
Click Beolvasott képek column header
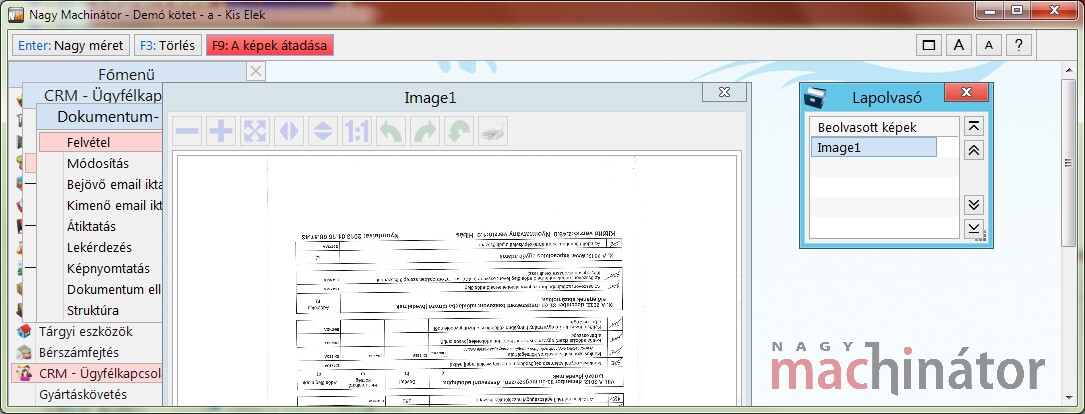click(884, 127)
